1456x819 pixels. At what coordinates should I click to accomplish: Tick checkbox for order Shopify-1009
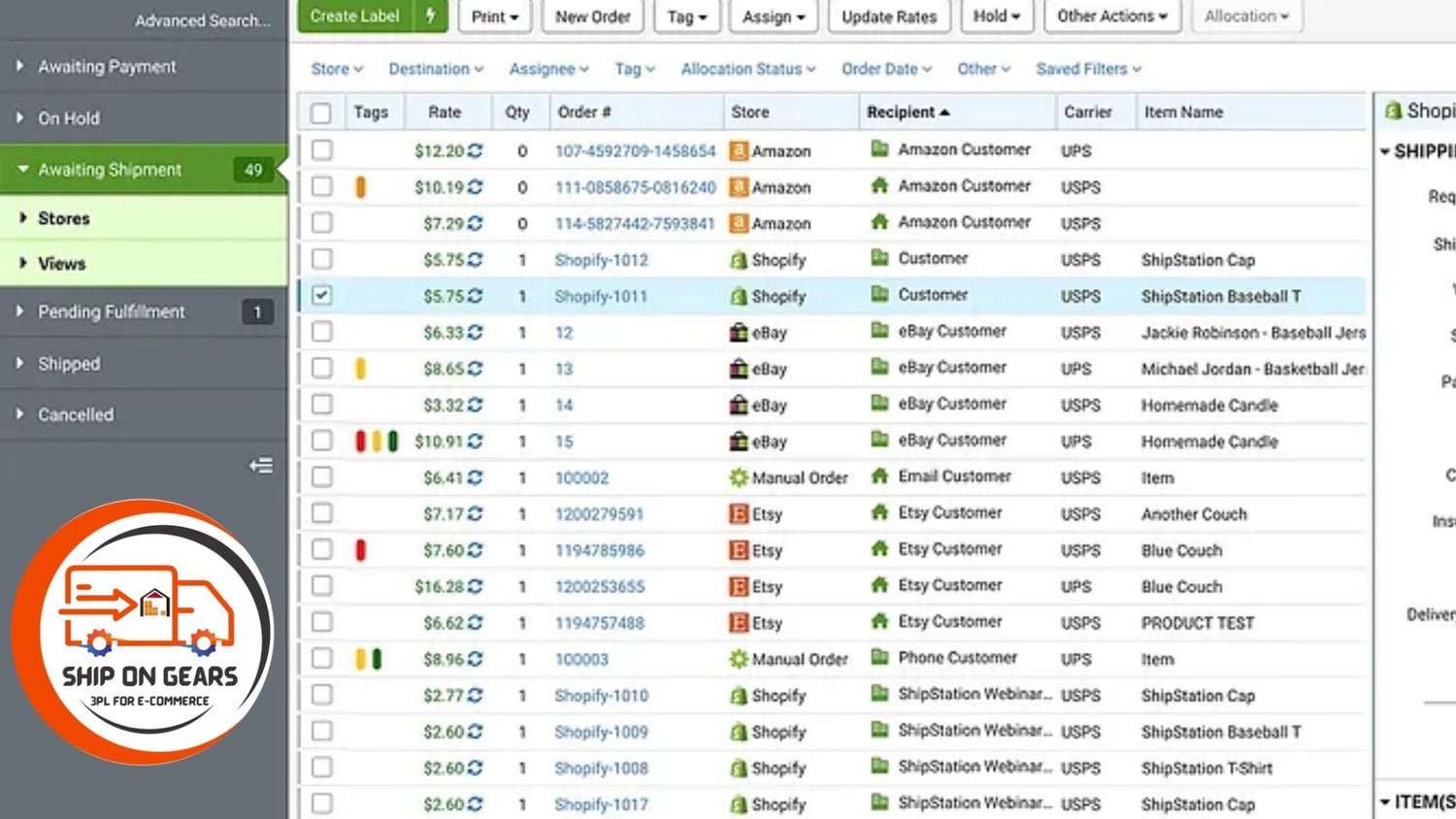pos(322,731)
